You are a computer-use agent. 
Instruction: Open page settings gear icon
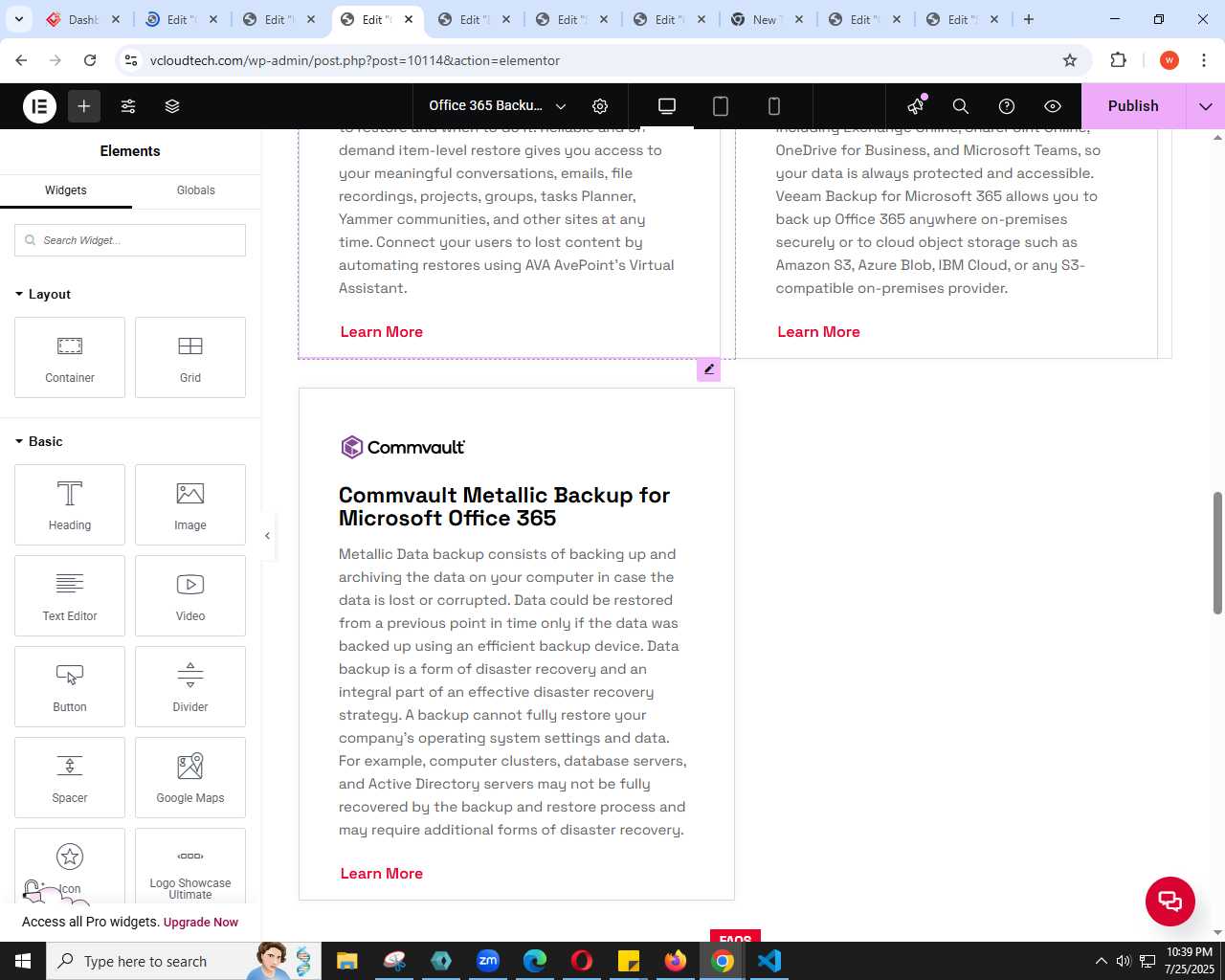click(x=600, y=106)
